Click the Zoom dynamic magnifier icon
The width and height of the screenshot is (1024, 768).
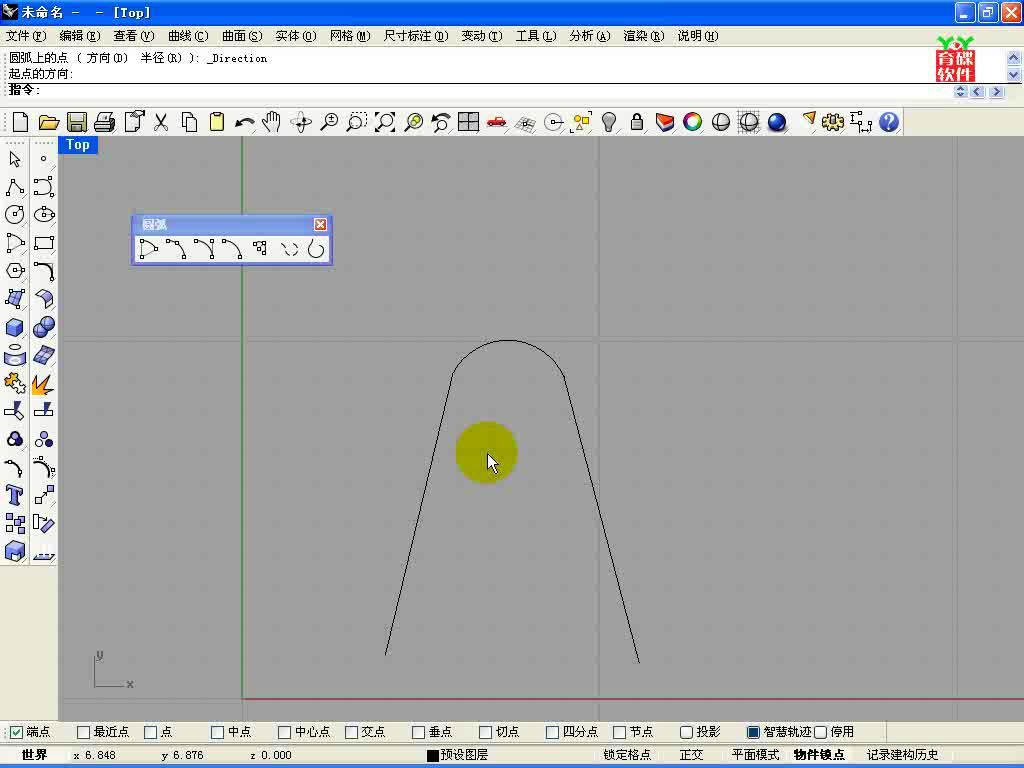pyautogui.click(x=329, y=122)
